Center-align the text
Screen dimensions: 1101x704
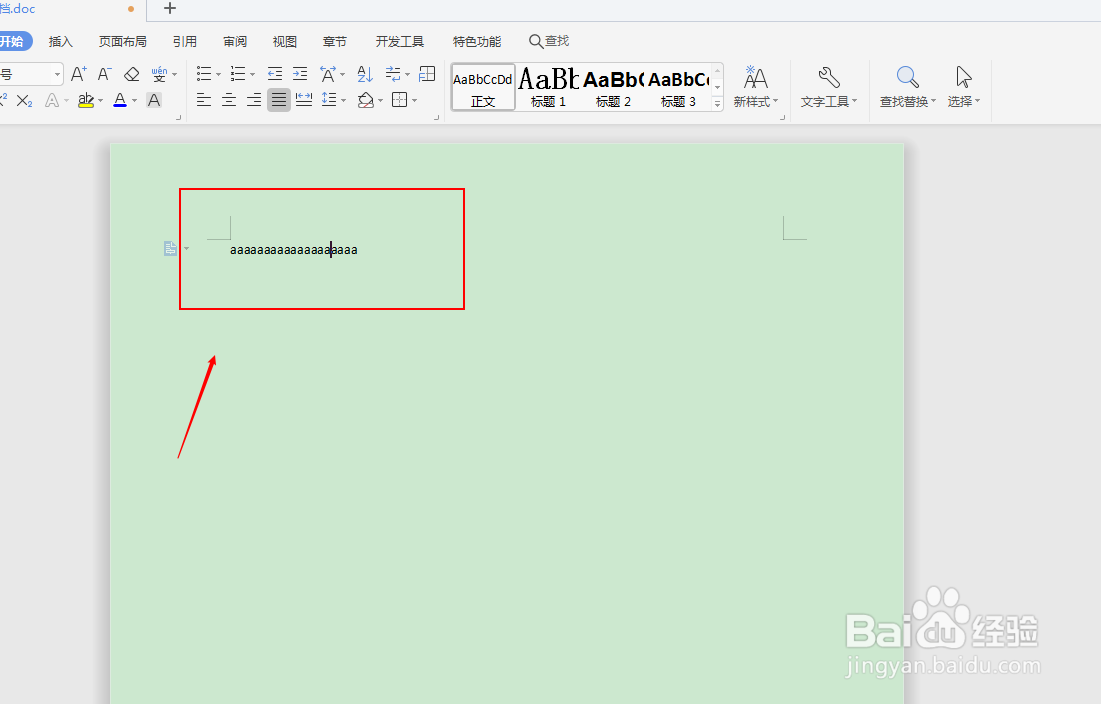(229, 100)
